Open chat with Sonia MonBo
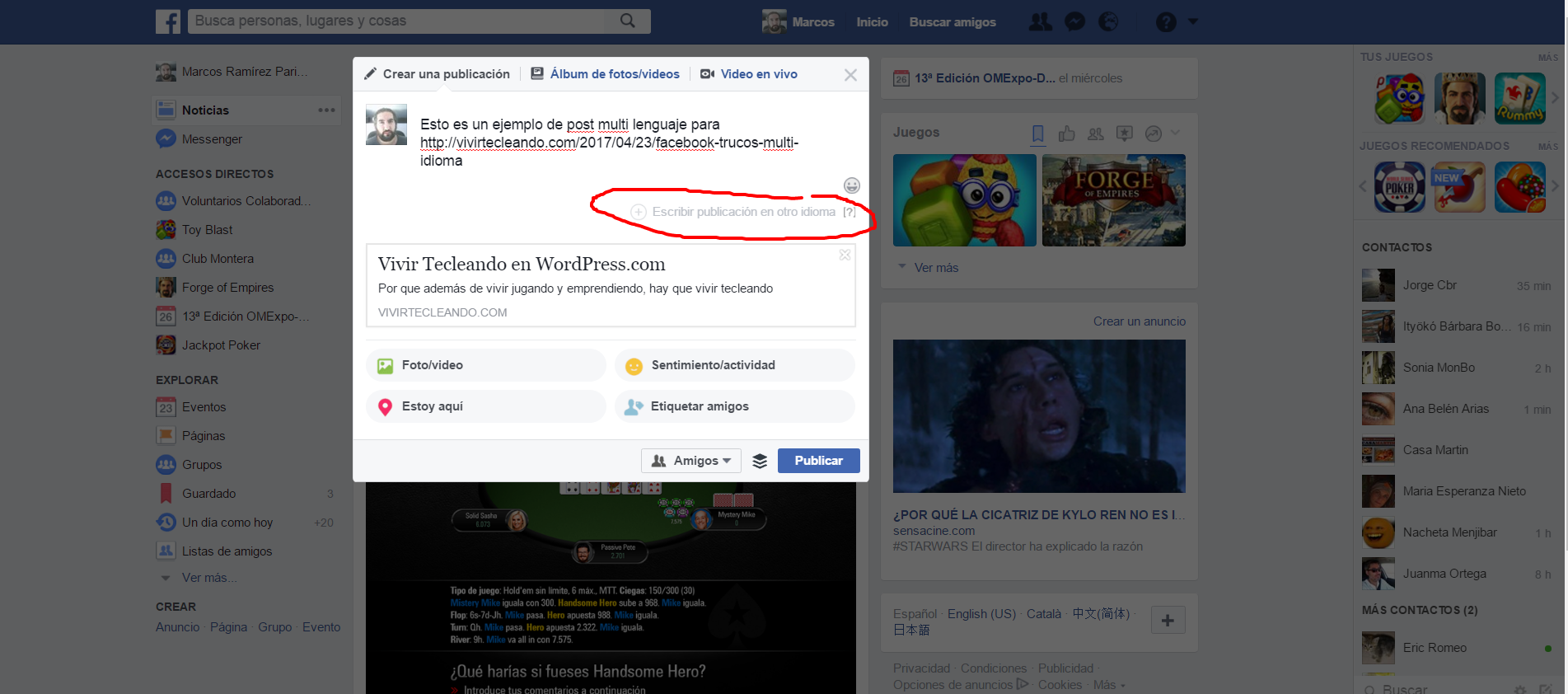 [x=1458, y=368]
